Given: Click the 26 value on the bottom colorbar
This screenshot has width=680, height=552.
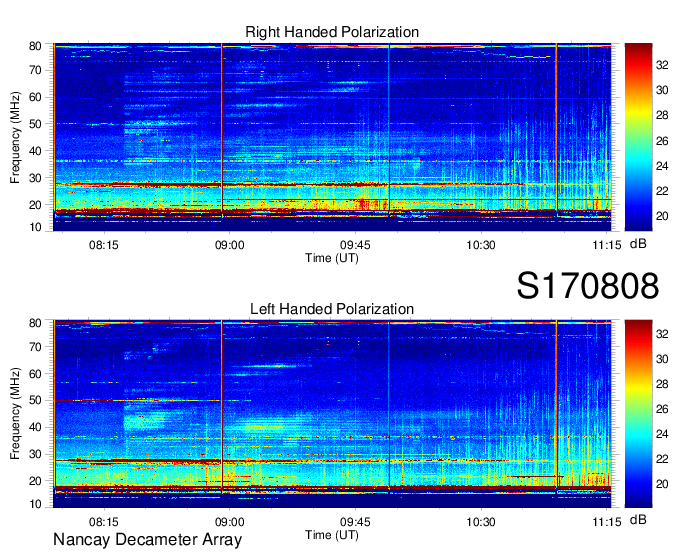Looking at the screenshot, I should click(662, 409).
